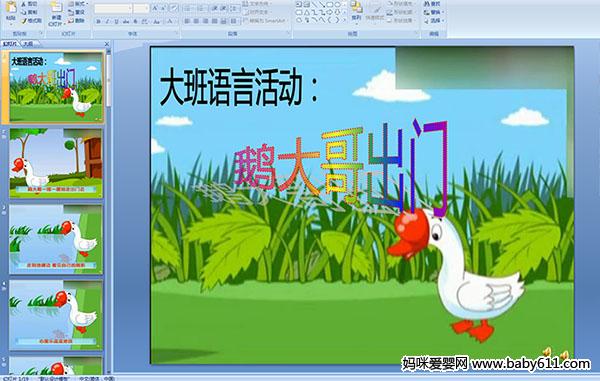Click the Increase Font Size icon
600x381 pixels.
(155, 8)
